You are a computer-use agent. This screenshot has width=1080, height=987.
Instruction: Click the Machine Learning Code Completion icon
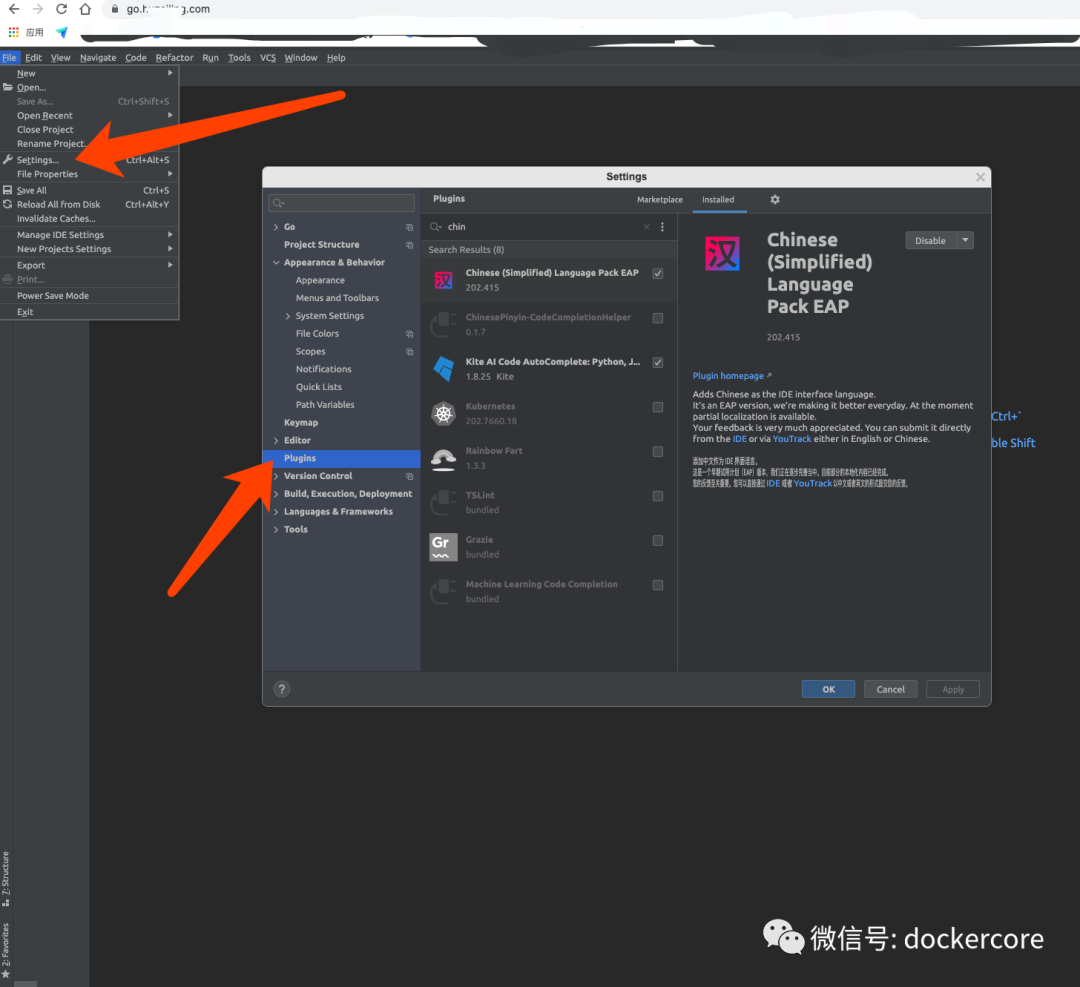(444, 592)
